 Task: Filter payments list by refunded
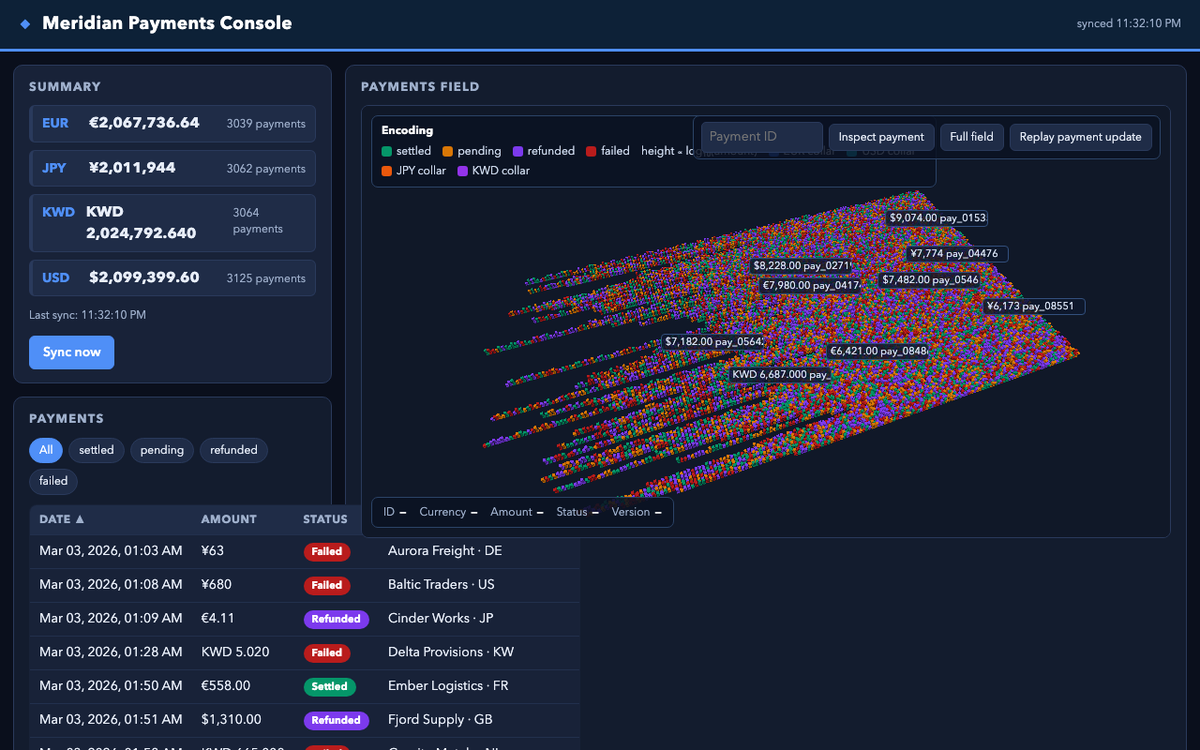pyautogui.click(x=234, y=450)
